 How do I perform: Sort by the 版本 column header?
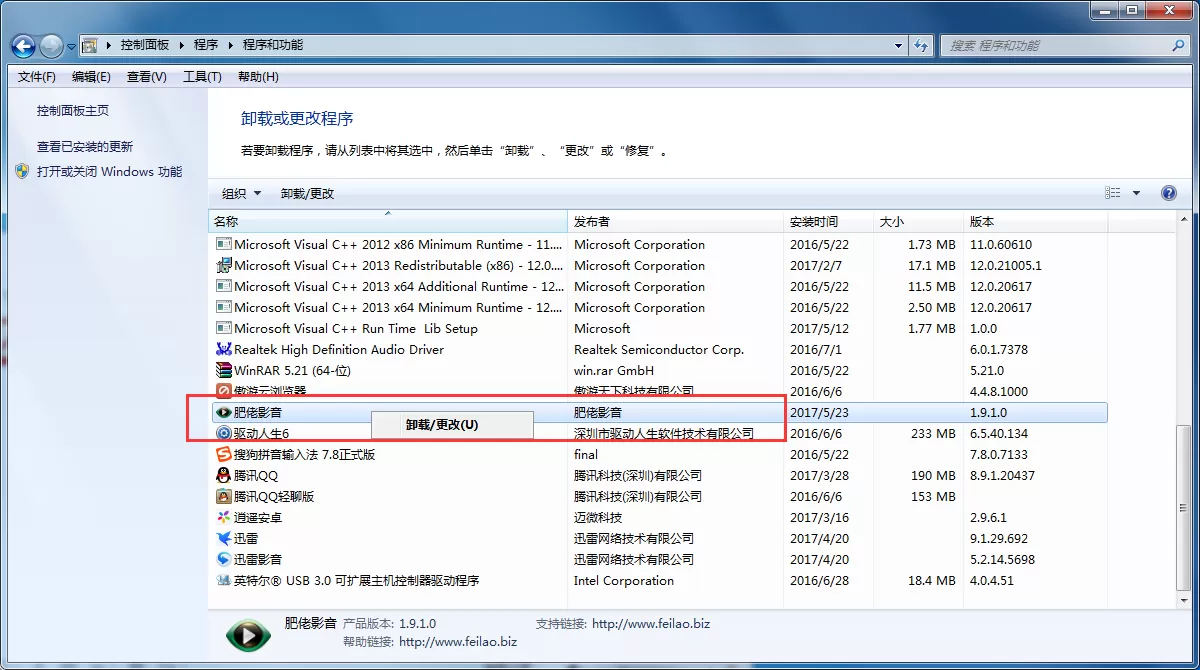1035,222
